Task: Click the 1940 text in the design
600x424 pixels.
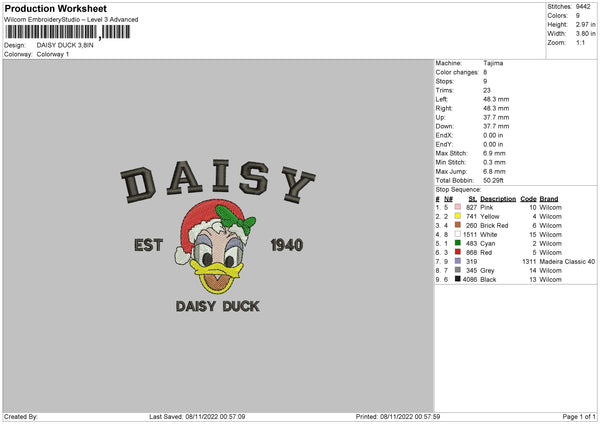Action: click(x=287, y=245)
